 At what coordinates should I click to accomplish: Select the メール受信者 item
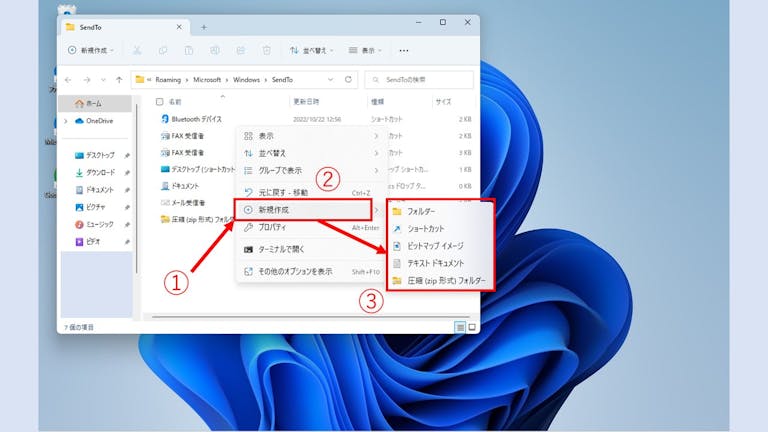(x=183, y=203)
